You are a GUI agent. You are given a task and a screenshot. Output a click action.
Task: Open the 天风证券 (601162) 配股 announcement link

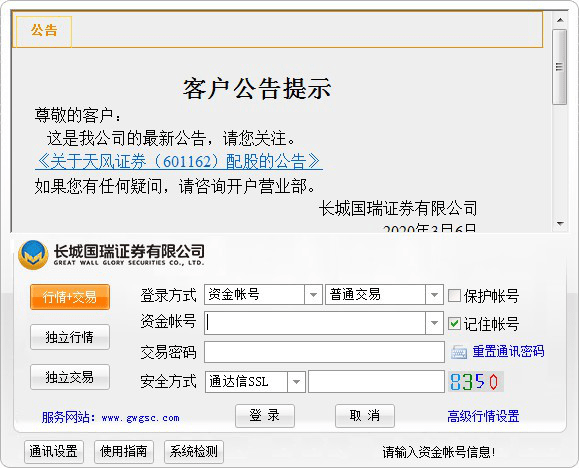click(x=179, y=161)
